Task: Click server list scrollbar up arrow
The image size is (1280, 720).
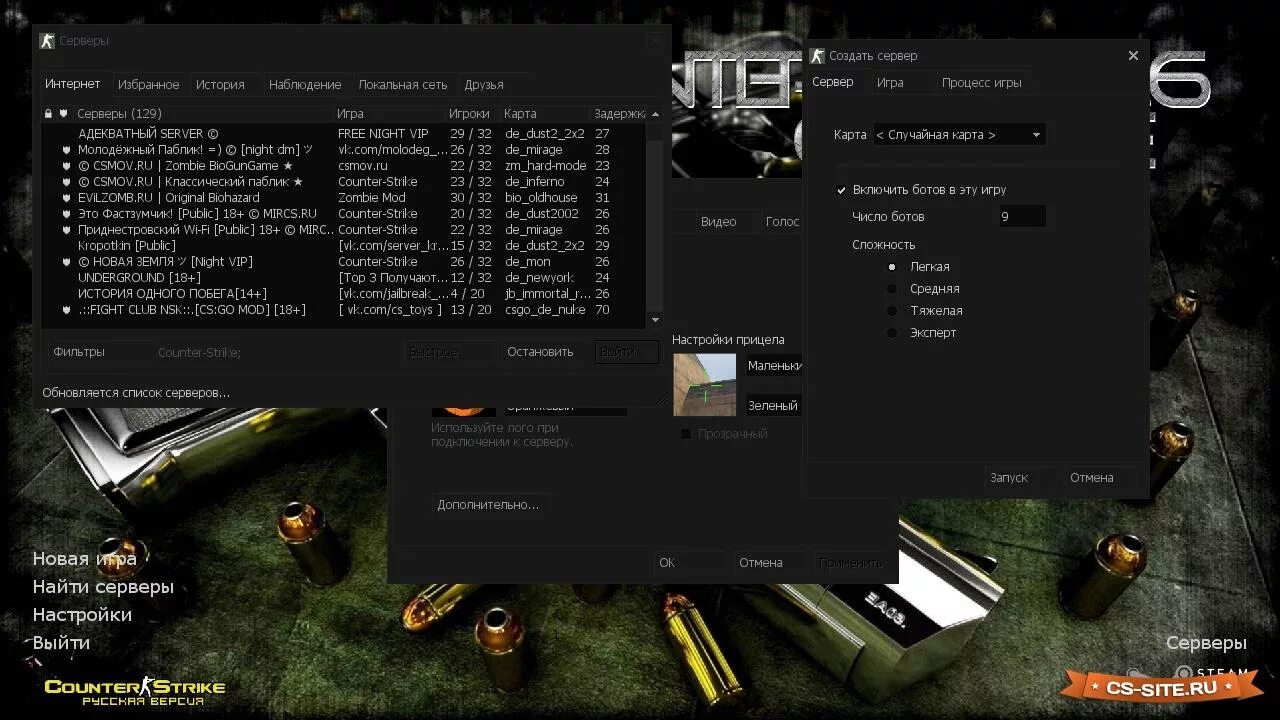Action: pos(655,114)
